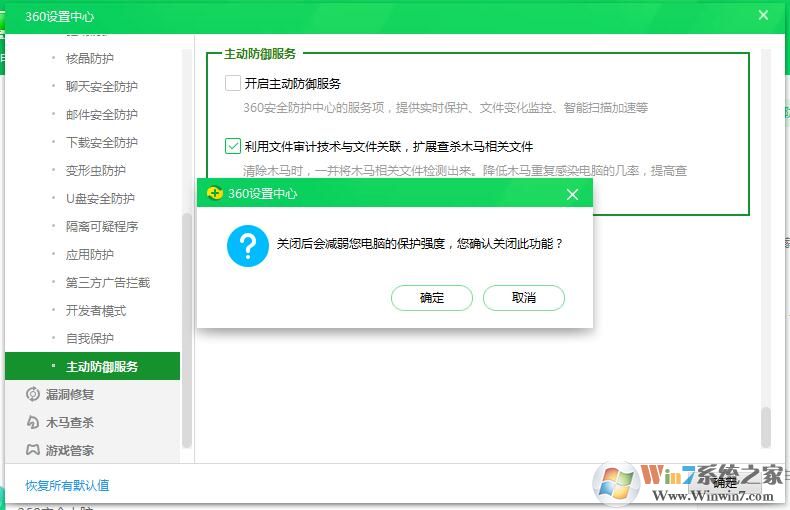Go to 变形虫防护 settings

[96, 170]
